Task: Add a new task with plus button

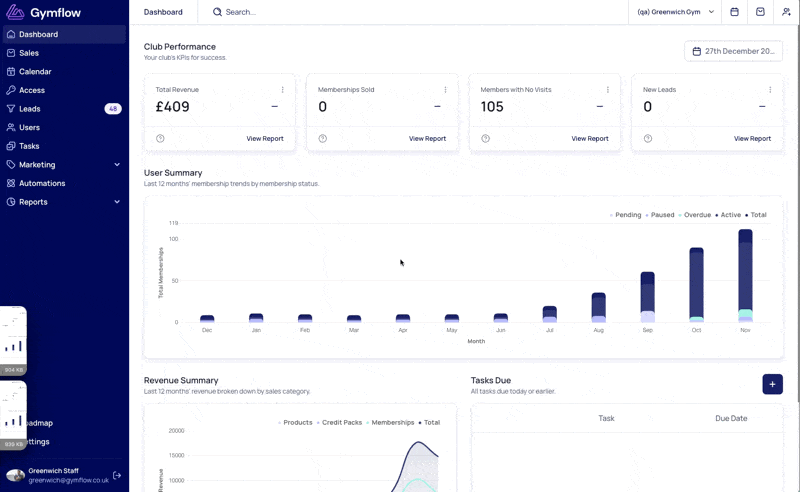Action: click(772, 384)
